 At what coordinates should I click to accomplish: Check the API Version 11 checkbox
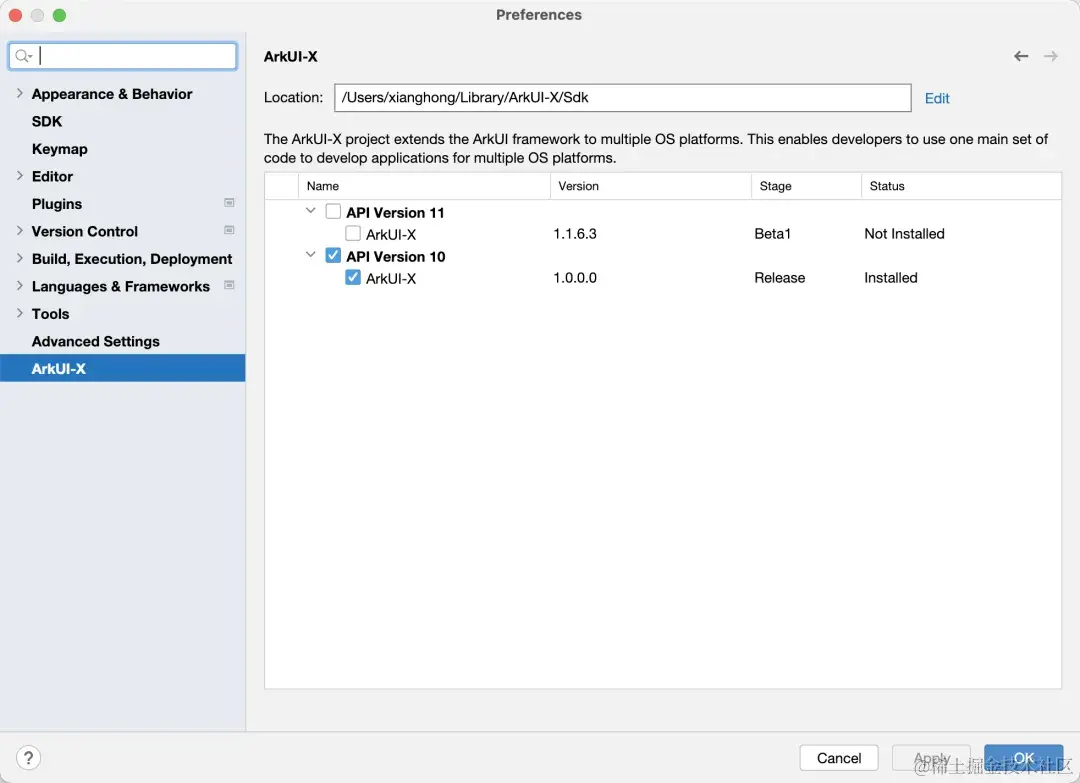coord(333,211)
